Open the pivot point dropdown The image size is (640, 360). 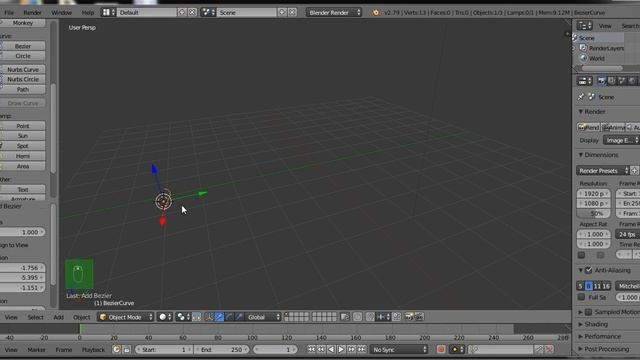pyautogui.click(x=183, y=317)
